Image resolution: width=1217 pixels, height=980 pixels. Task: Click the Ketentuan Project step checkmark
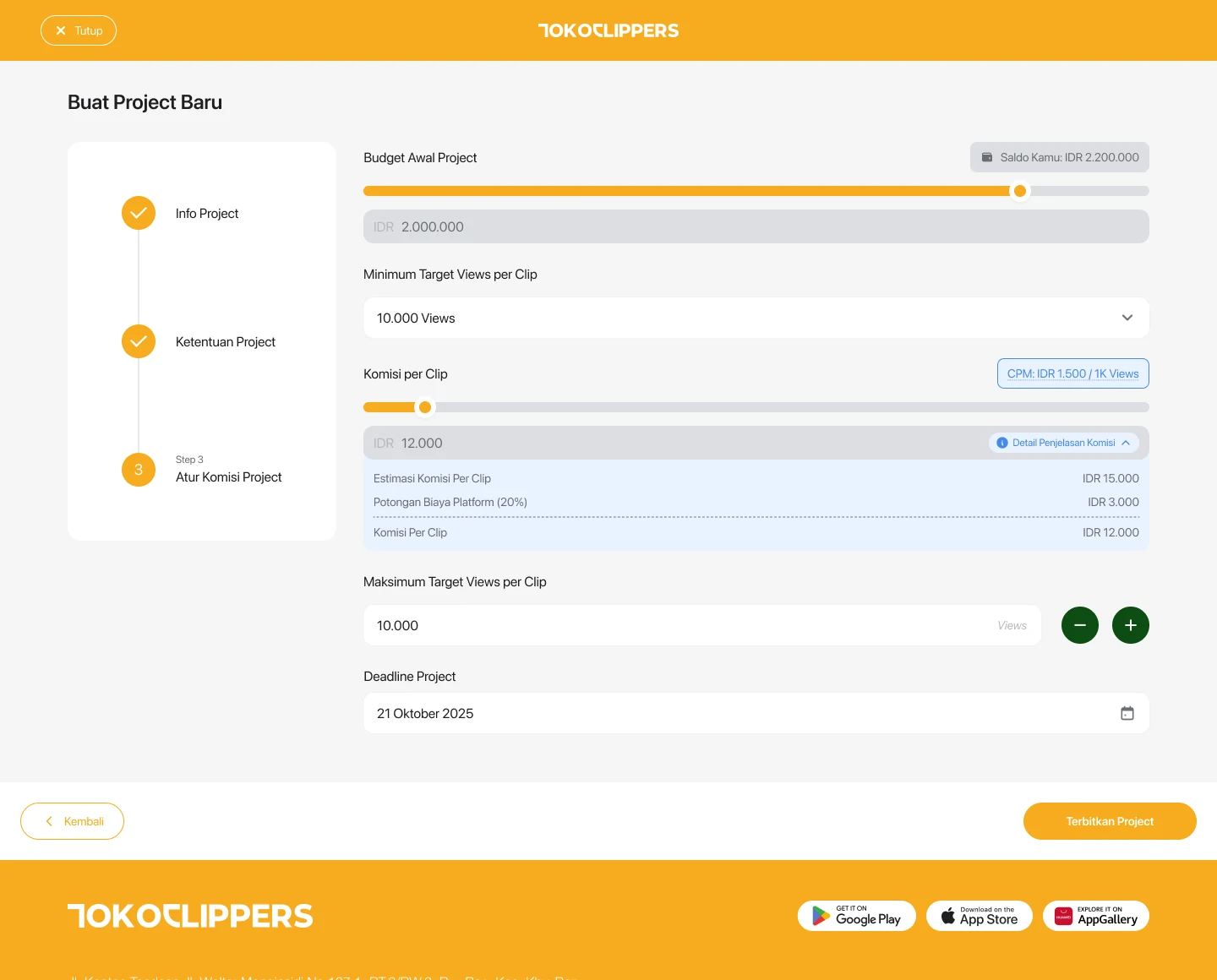pos(139,341)
